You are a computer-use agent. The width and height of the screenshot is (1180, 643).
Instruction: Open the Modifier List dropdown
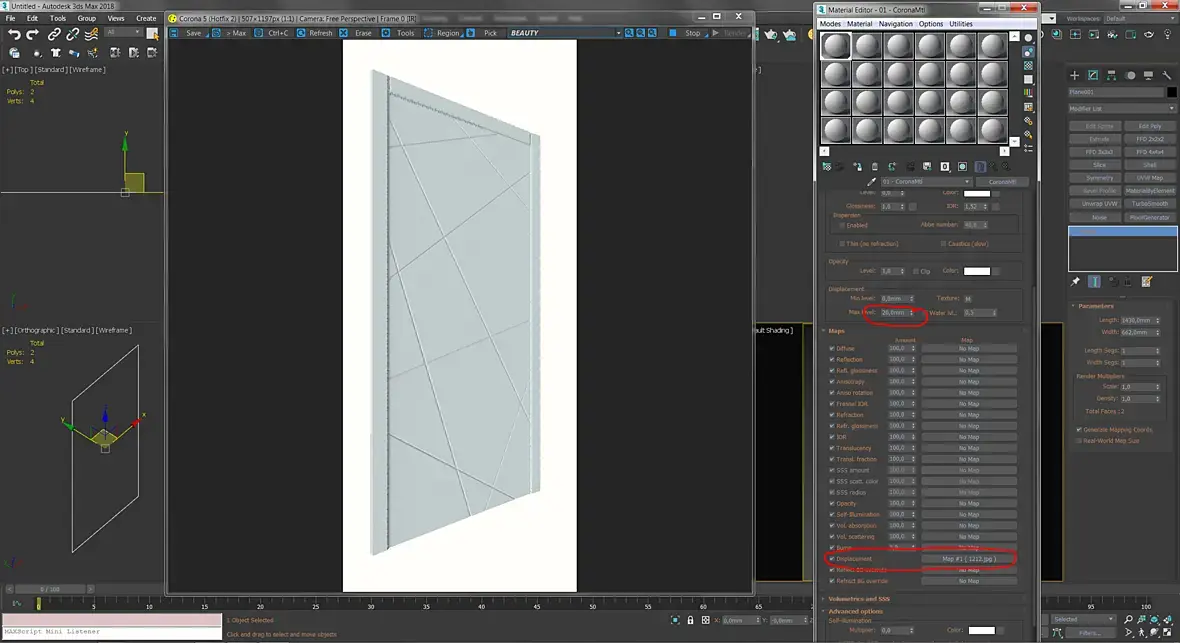click(1121, 108)
